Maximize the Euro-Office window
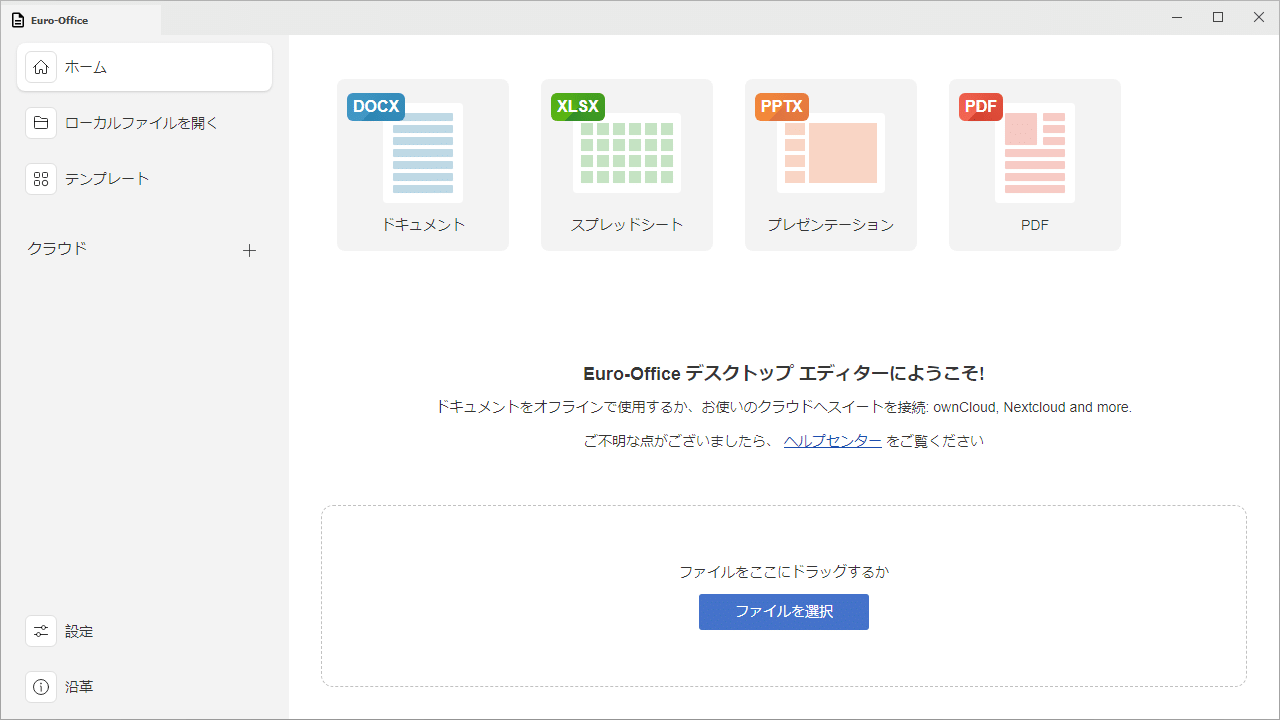 [x=1218, y=17]
